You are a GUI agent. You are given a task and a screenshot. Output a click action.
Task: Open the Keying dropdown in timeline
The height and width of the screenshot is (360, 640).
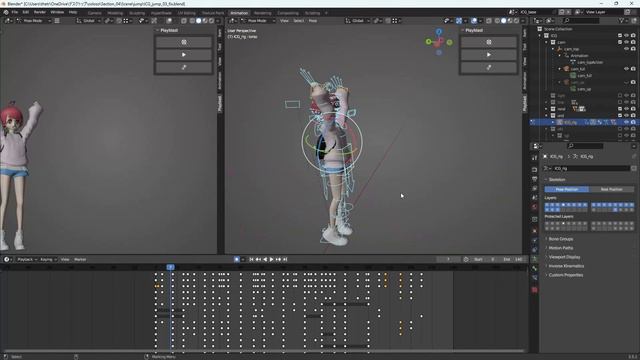(x=48, y=260)
